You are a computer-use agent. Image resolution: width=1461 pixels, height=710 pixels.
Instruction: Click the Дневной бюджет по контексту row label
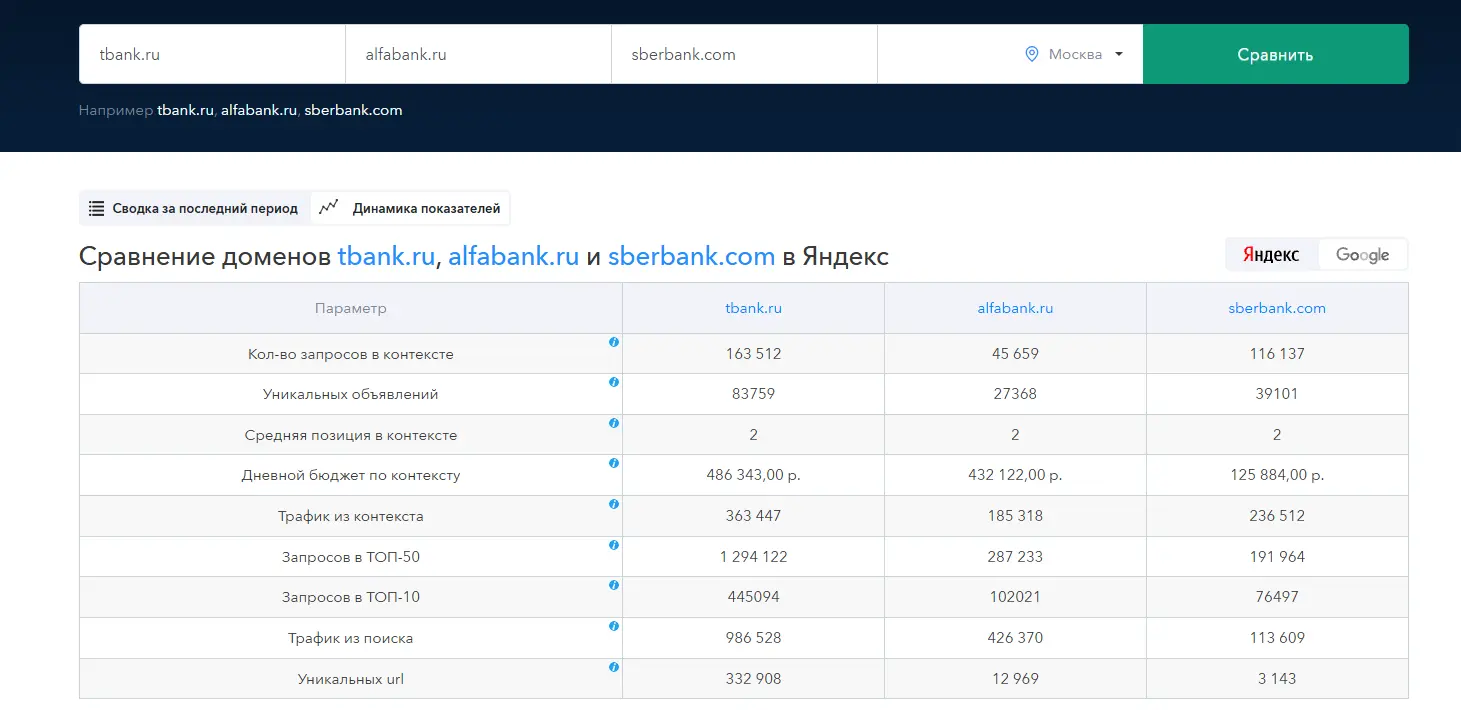351,475
